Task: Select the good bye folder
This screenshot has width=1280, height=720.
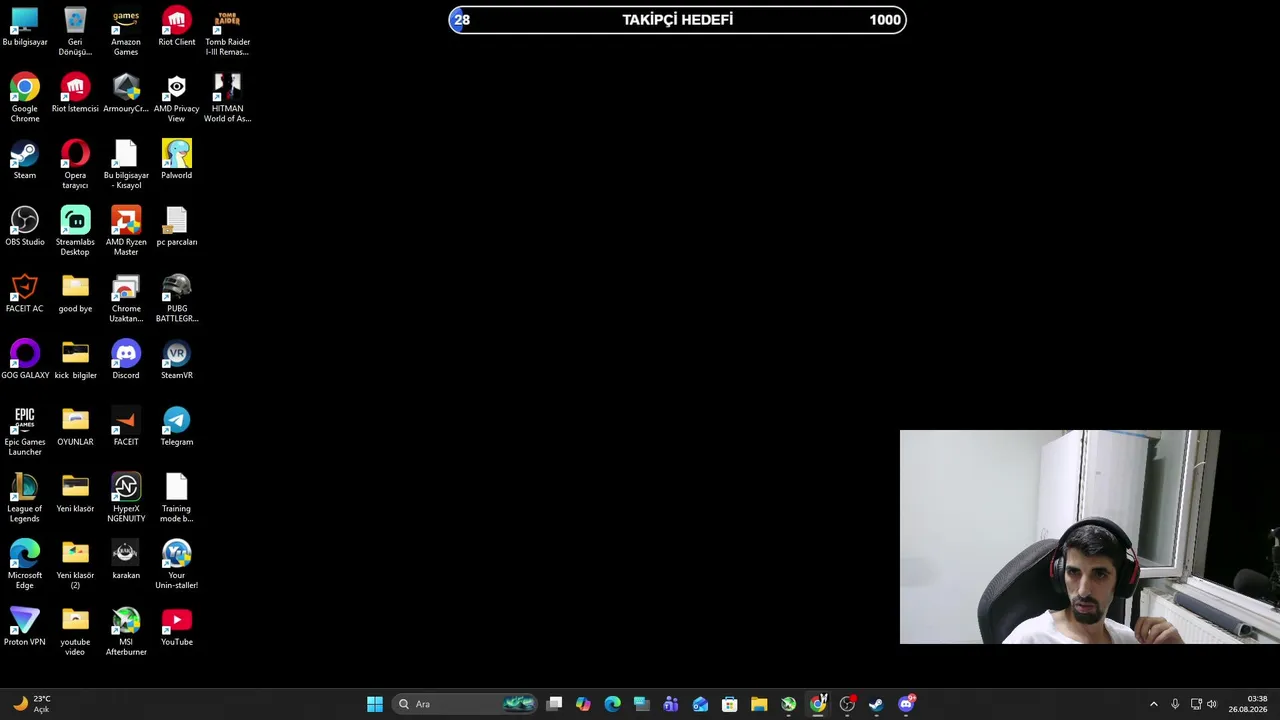Action: click(75, 294)
